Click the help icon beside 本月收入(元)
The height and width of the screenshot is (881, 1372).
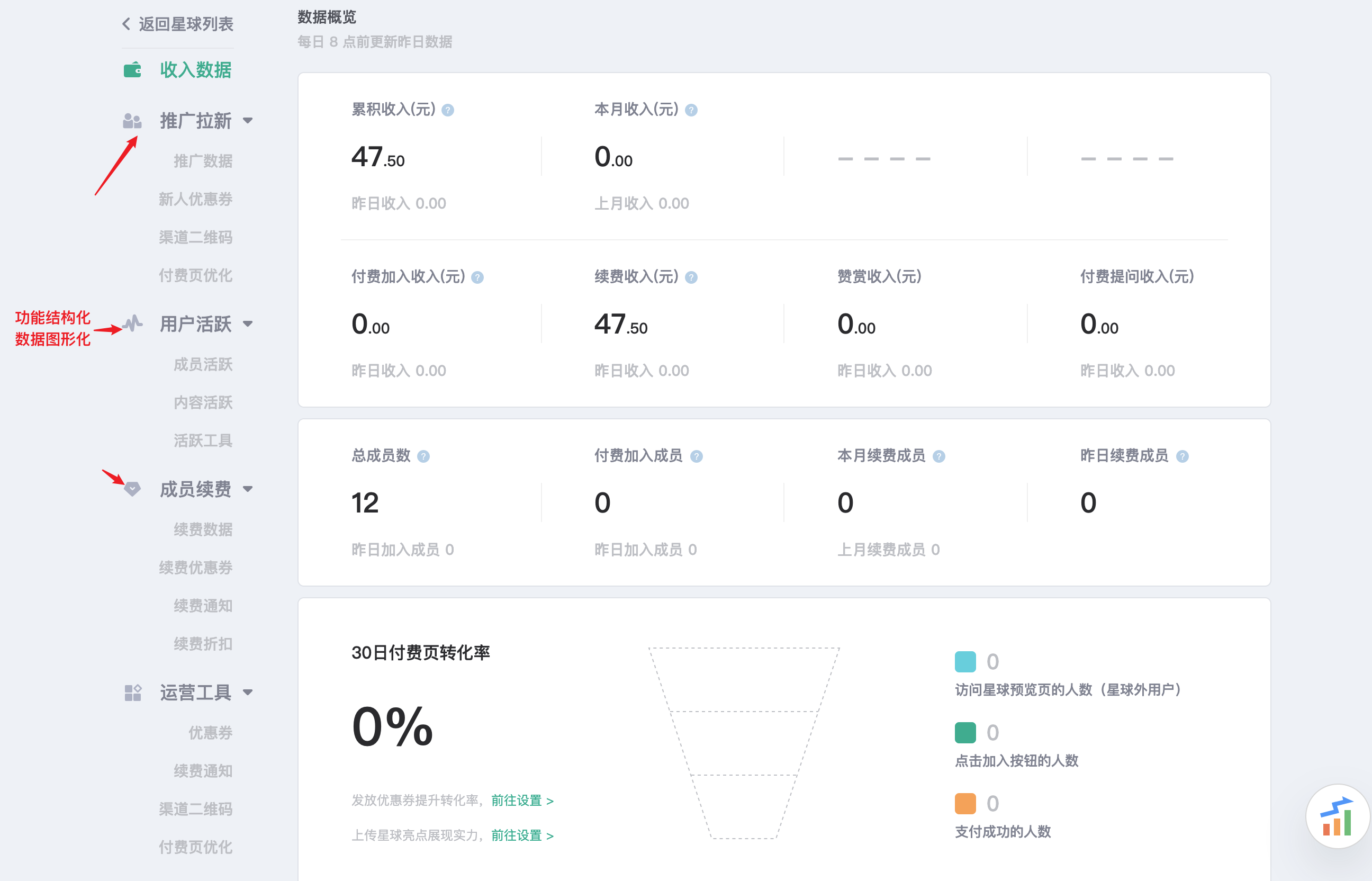(x=691, y=110)
